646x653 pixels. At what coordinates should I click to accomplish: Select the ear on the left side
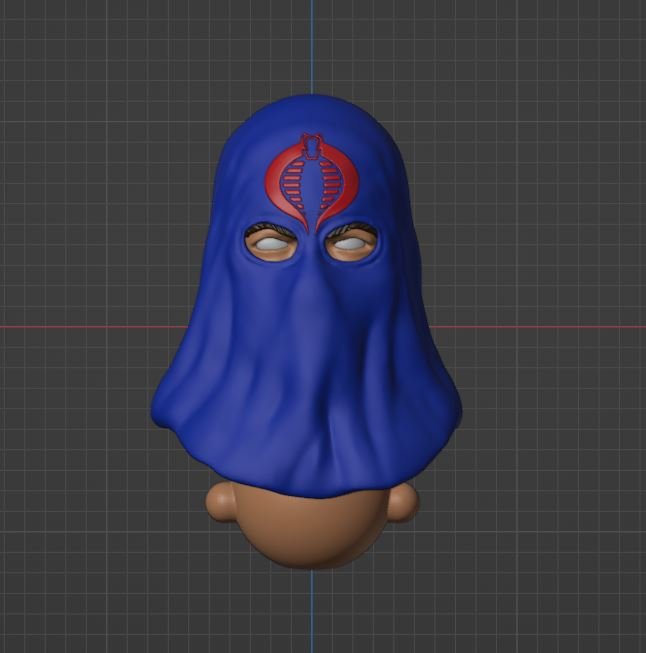click(220, 504)
